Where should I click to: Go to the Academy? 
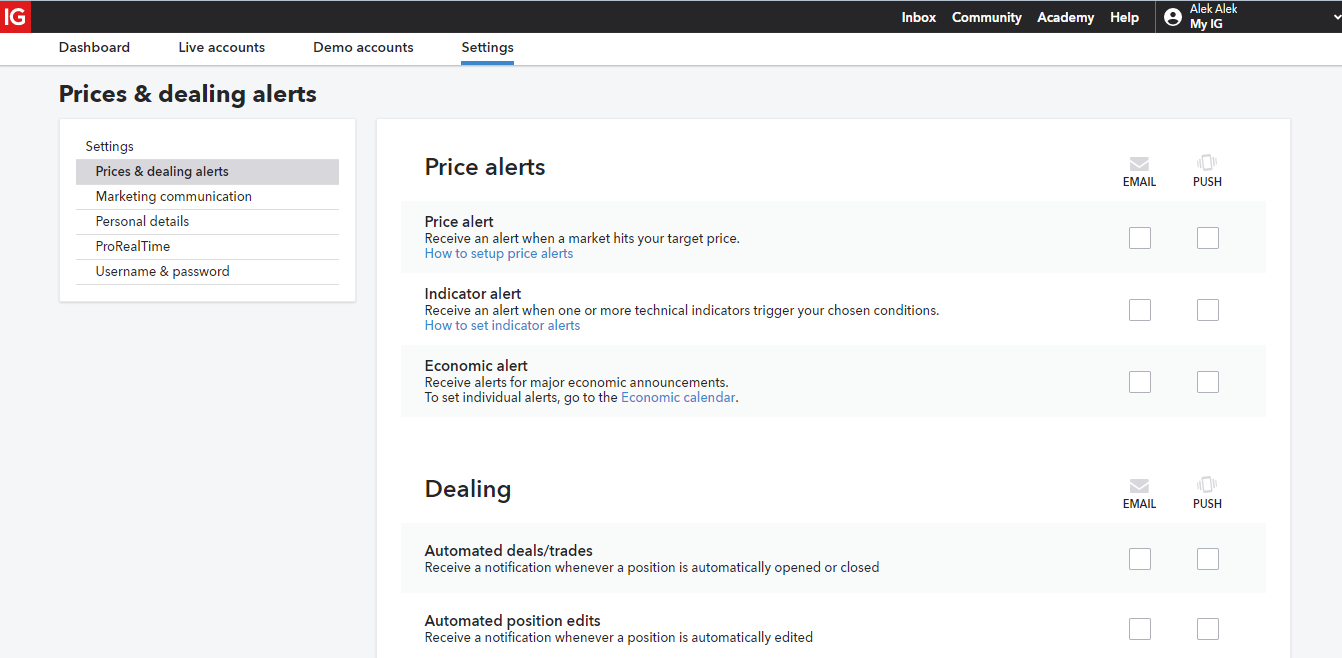[x=1066, y=17]
